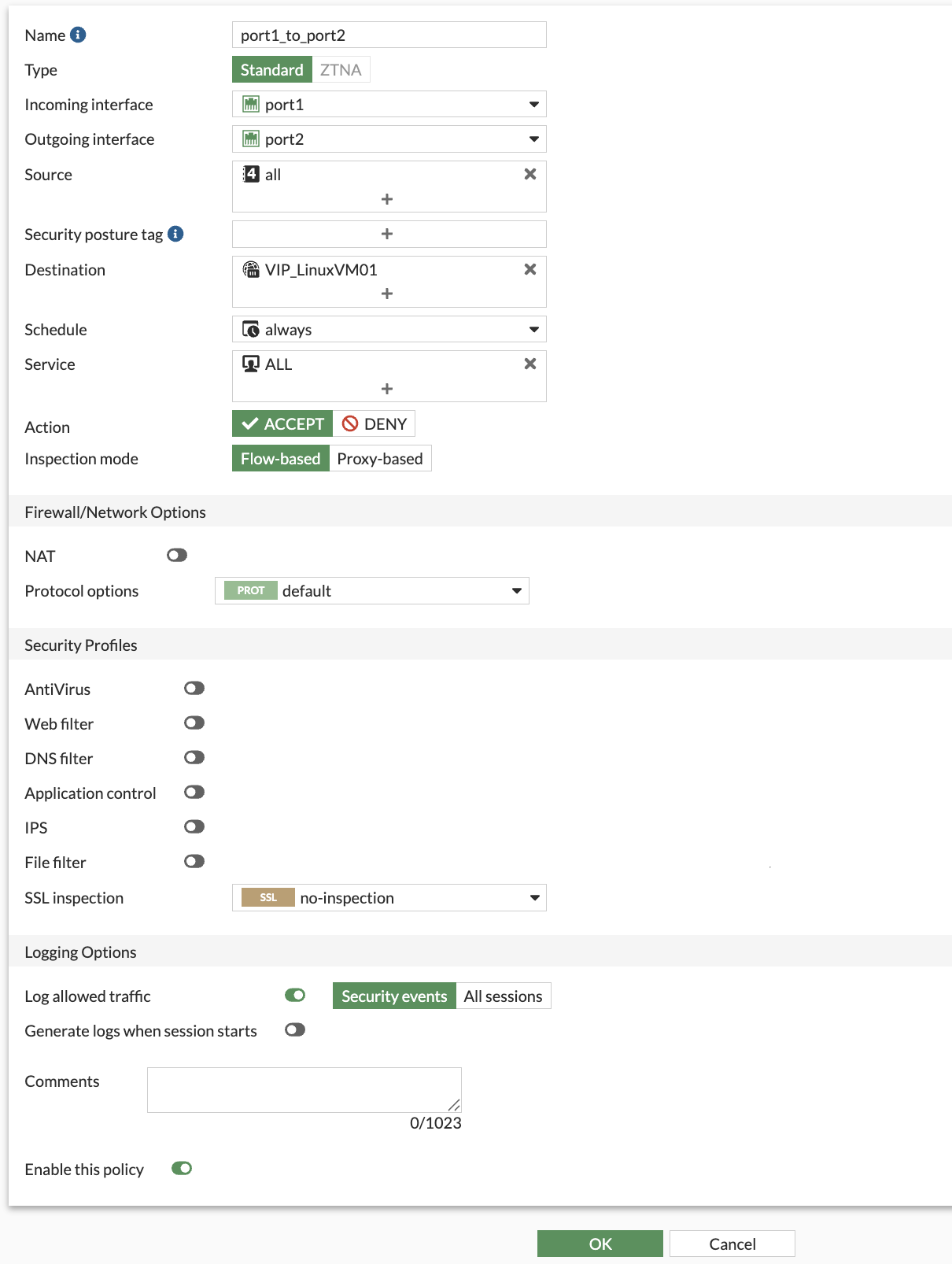Select Proxy-based inspection mode

380,459
